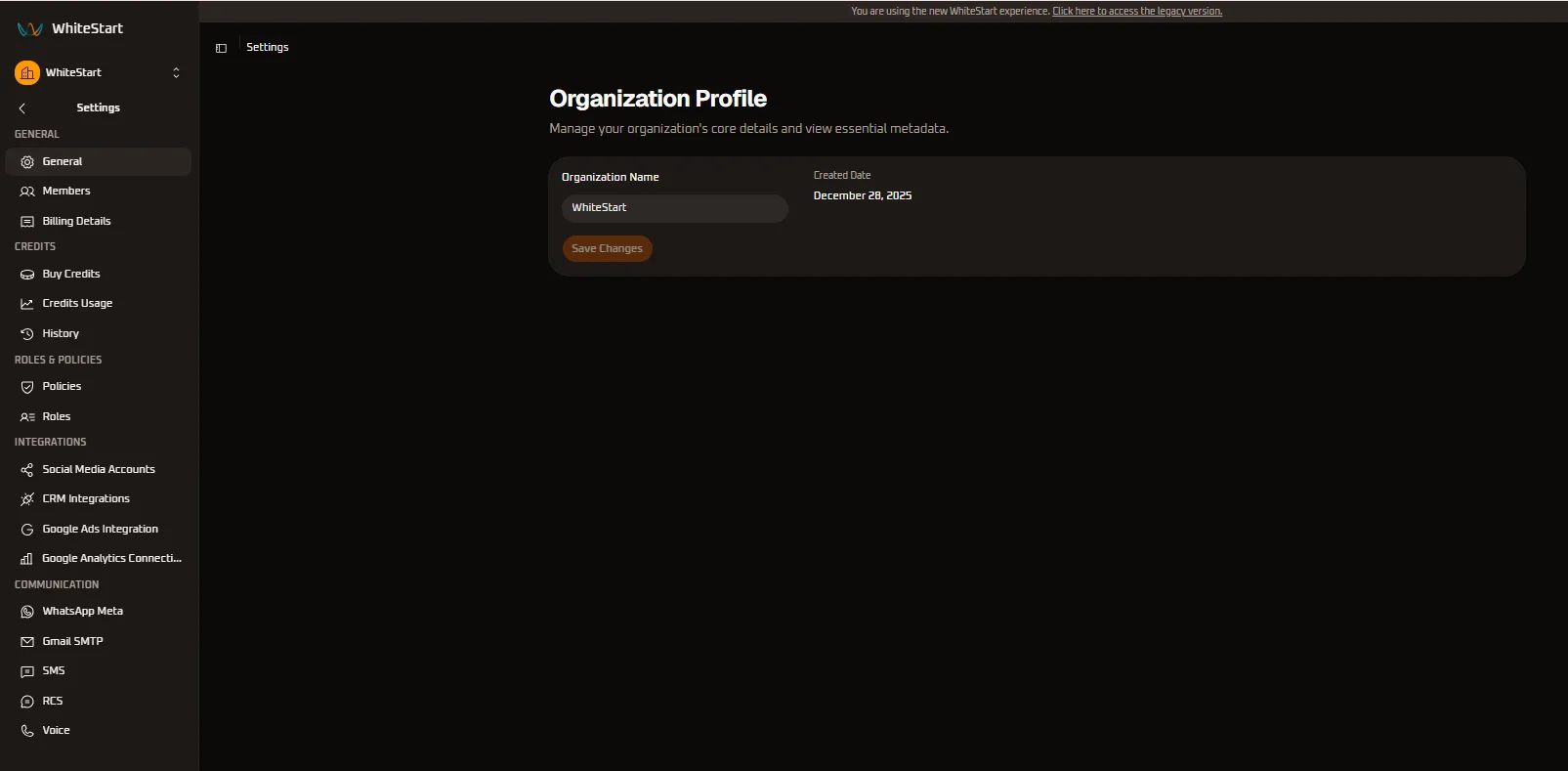Click the December 28, 2025 created date
Image resolution: width=1568 pixels, height=771 pixels.
point(863,195)
